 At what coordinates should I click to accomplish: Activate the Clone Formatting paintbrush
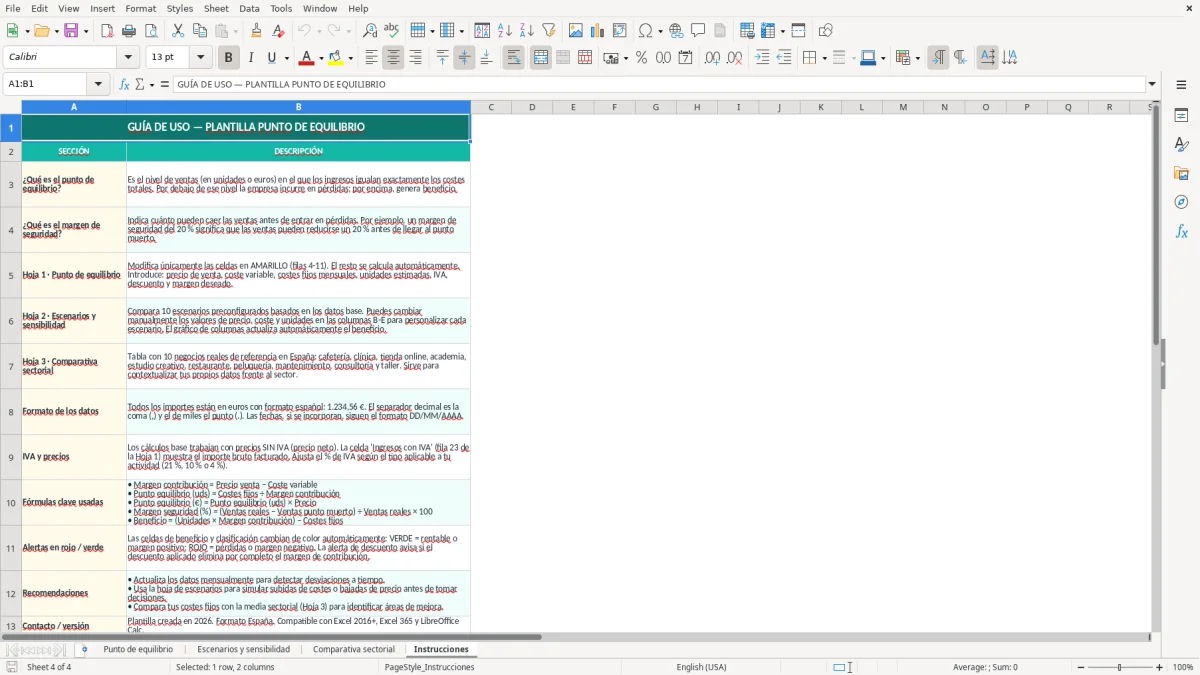tap(256, 31)
